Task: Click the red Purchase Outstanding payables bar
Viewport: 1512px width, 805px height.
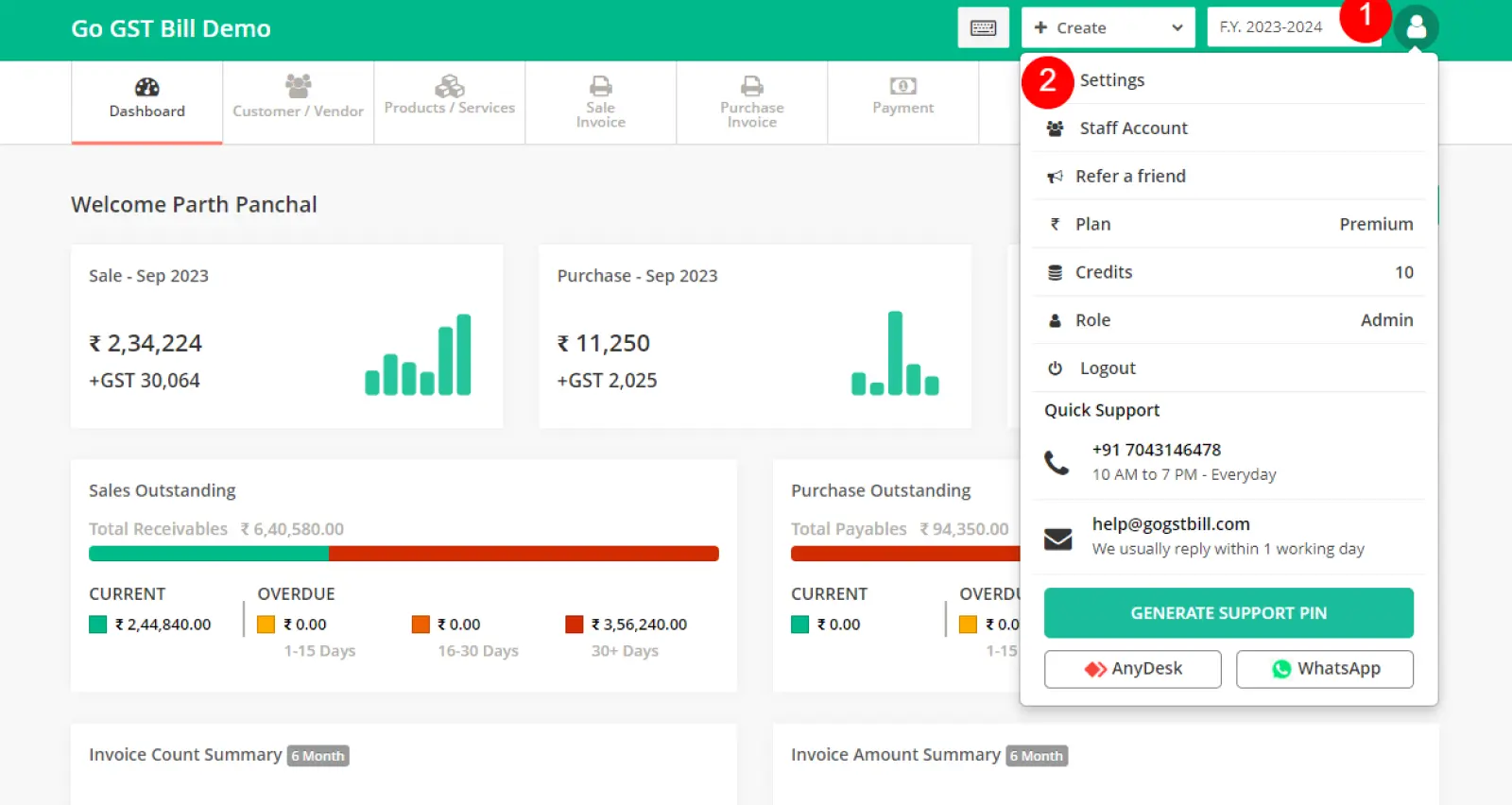Action: [x=905, y=554]
